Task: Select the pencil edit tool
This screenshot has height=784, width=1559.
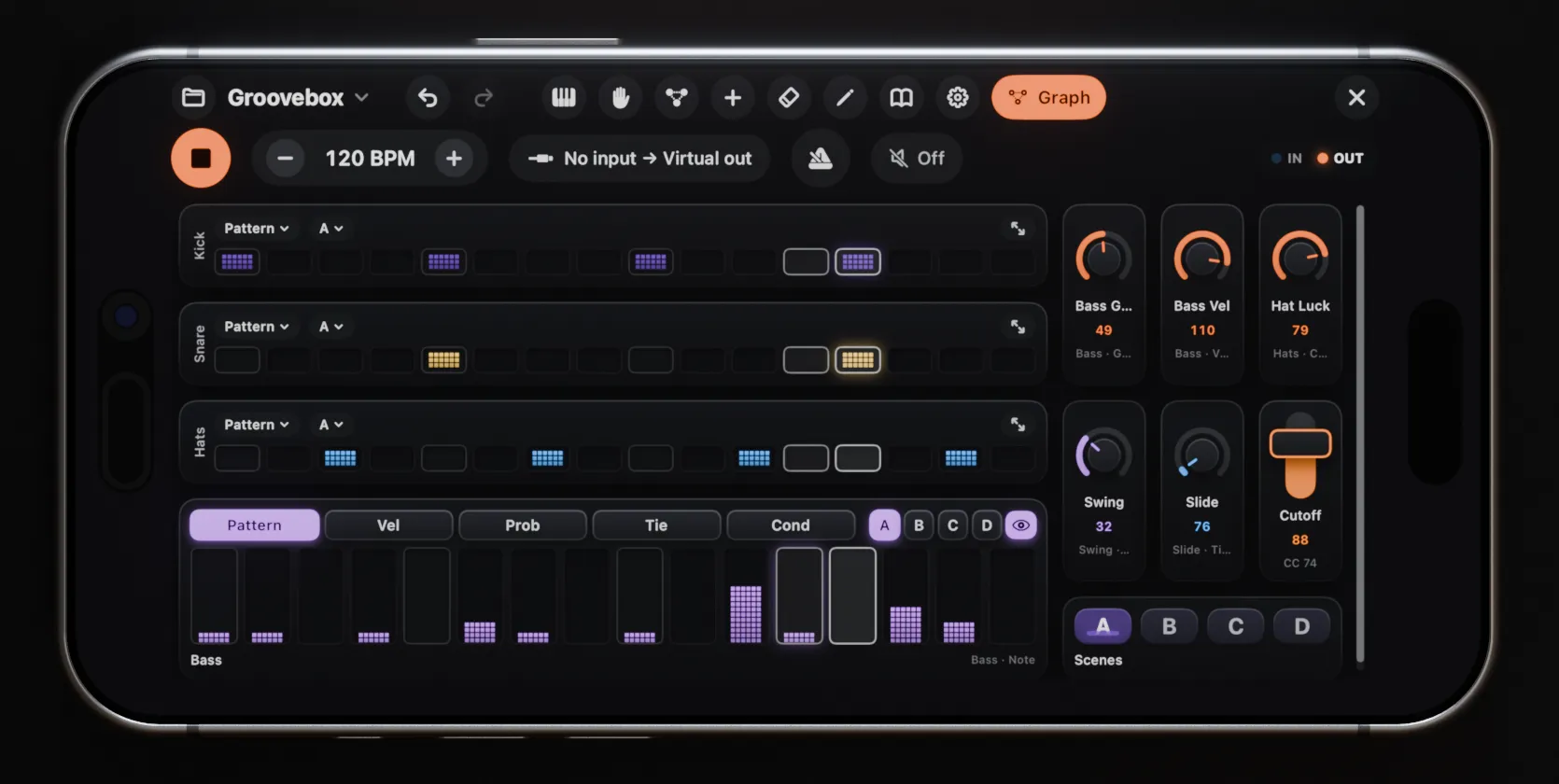Action: [x=845, y=97]
